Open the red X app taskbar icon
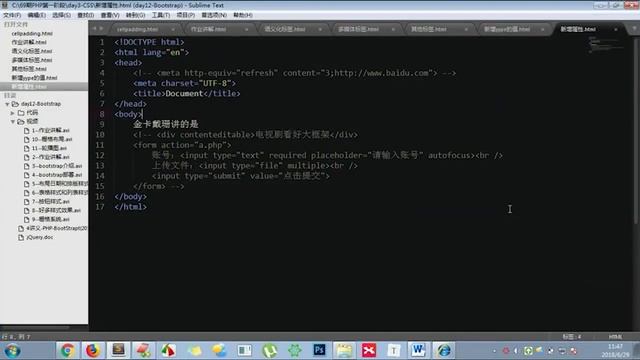This screenshot has height=360, width=640. 369,350
